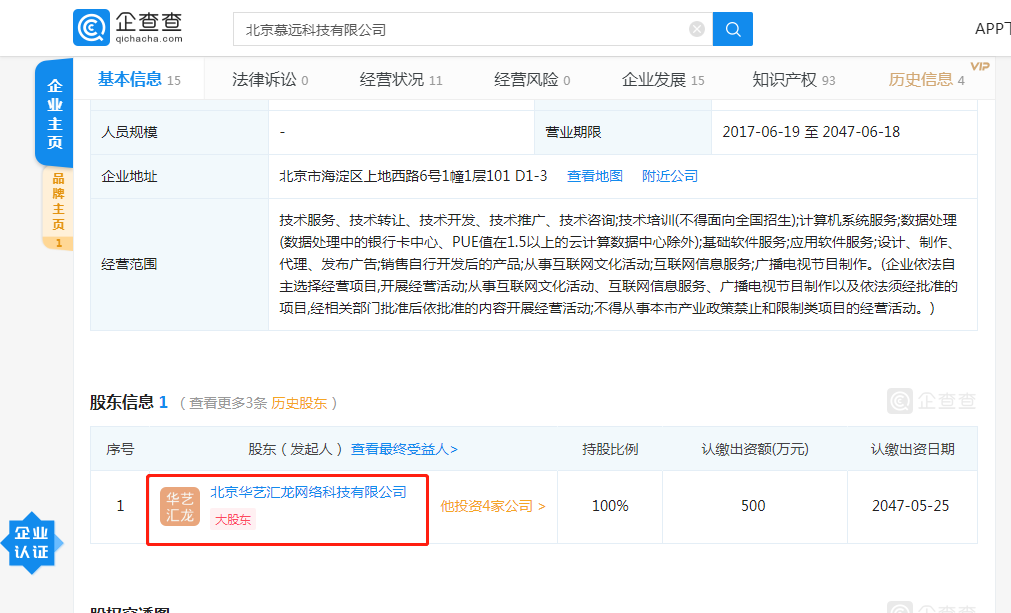Click the 500 subscribed capital cell
Screen dimensions: 1011x613
click(x=754, y=506)
